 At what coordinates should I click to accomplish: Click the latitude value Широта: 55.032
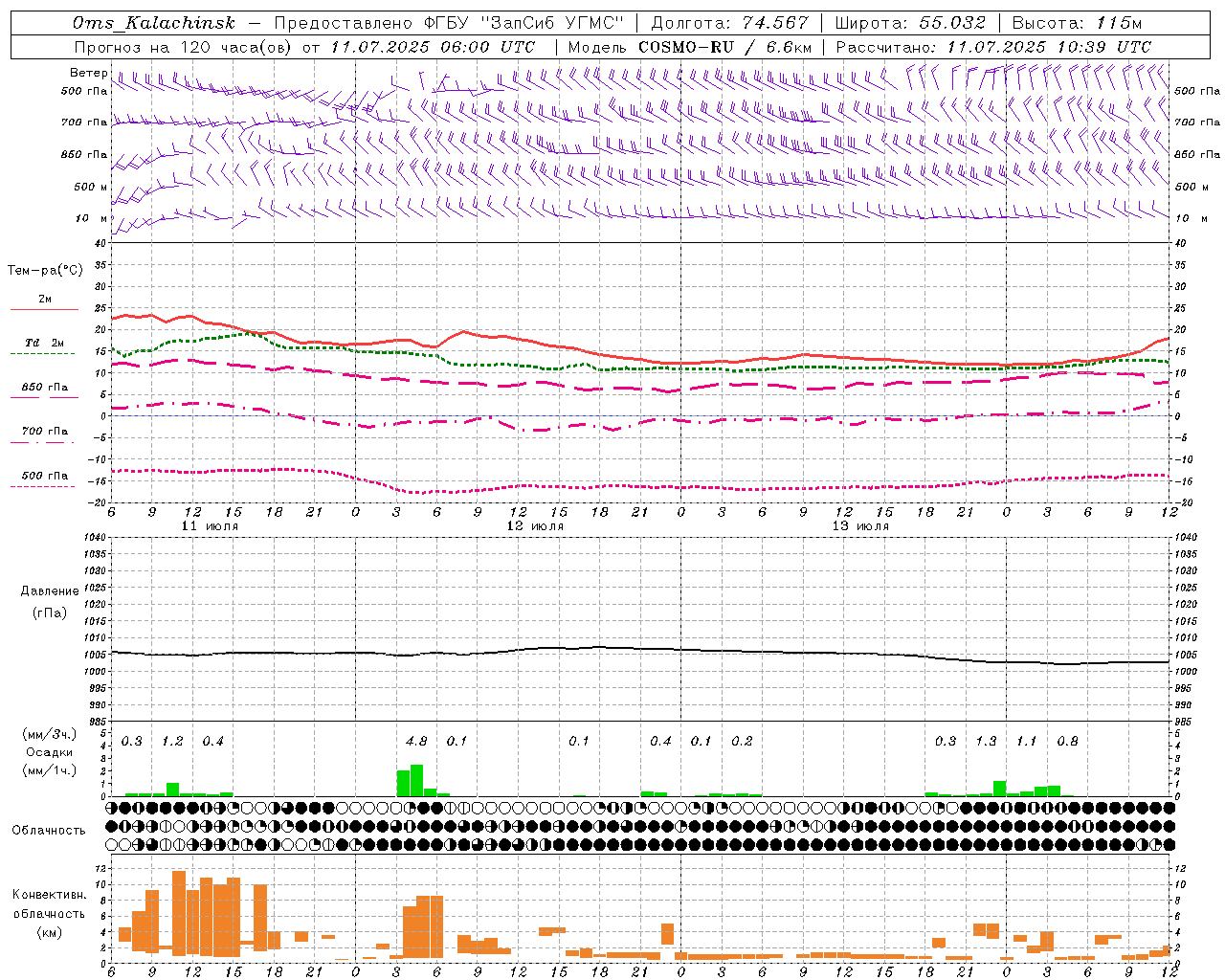click(x=910, y=23)
